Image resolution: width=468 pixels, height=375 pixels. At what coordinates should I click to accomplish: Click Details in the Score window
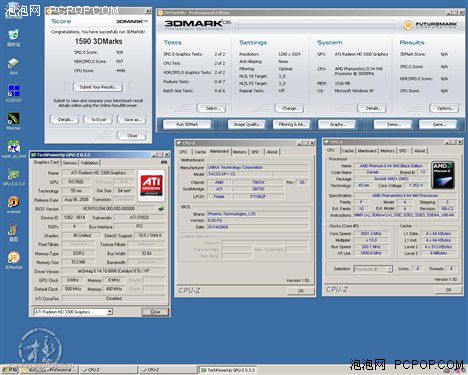pyautogui.click(x=64, y=119)
